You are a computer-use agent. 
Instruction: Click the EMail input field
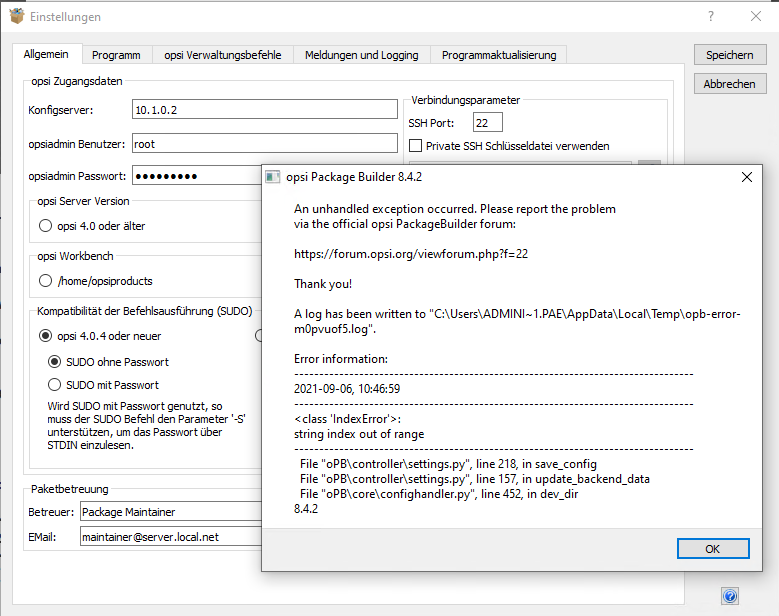point(171,537)
